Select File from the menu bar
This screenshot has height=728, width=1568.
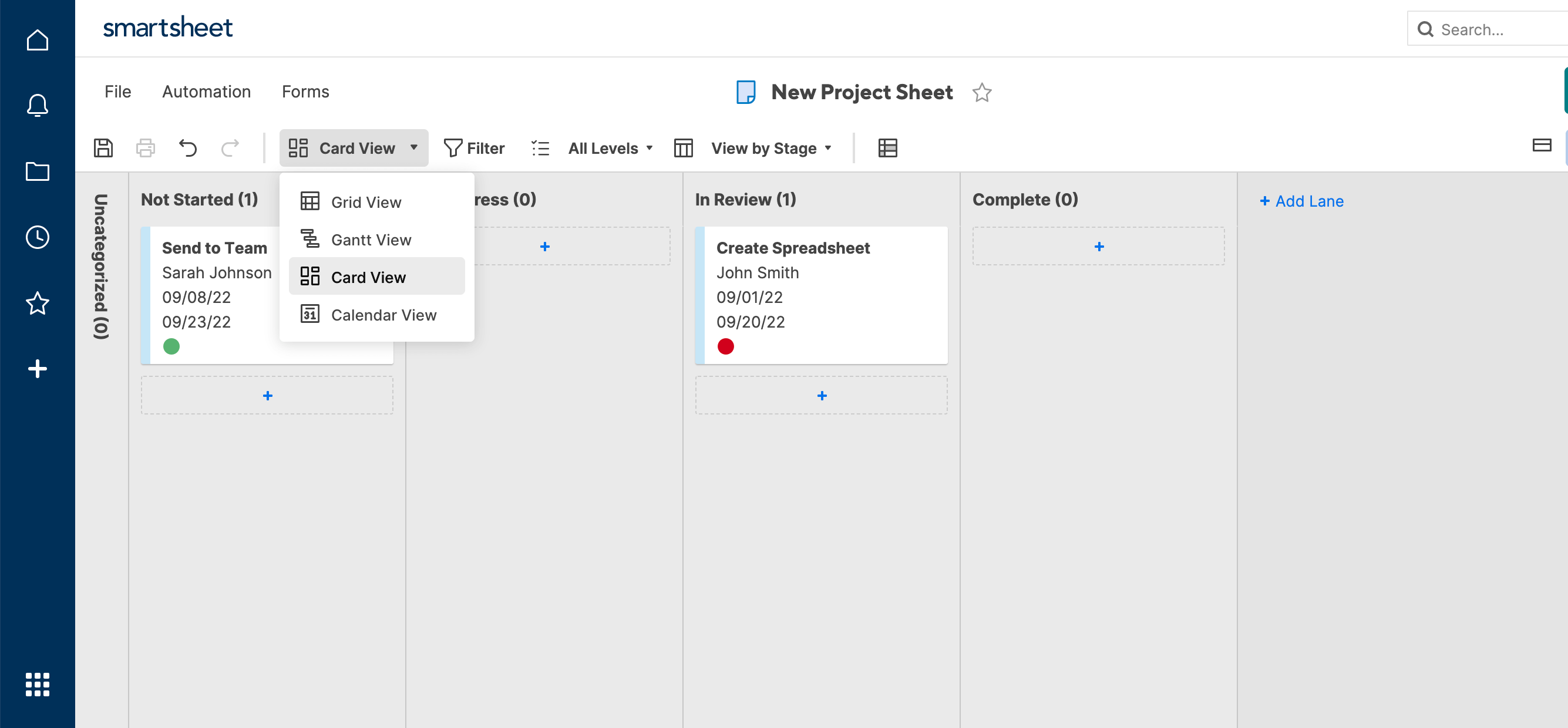[117, 91]
